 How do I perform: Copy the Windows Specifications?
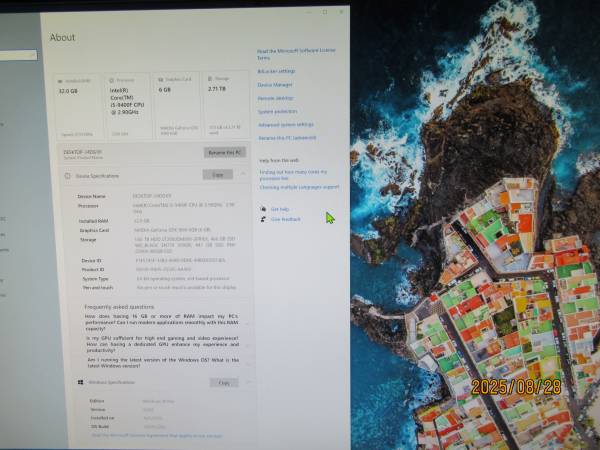click(224, 382)
